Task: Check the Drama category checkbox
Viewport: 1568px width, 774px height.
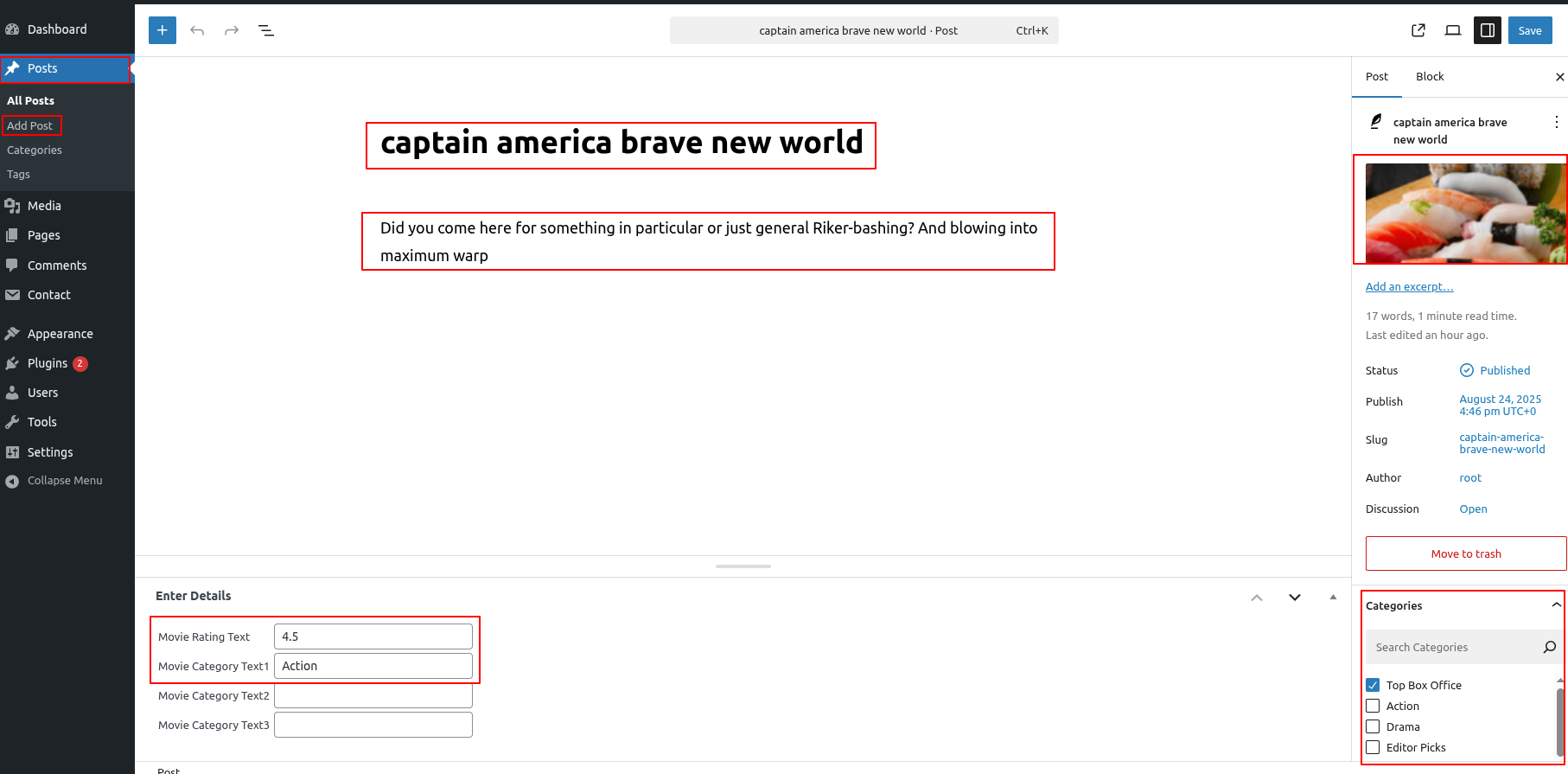Action: (x=1373, y=726)
